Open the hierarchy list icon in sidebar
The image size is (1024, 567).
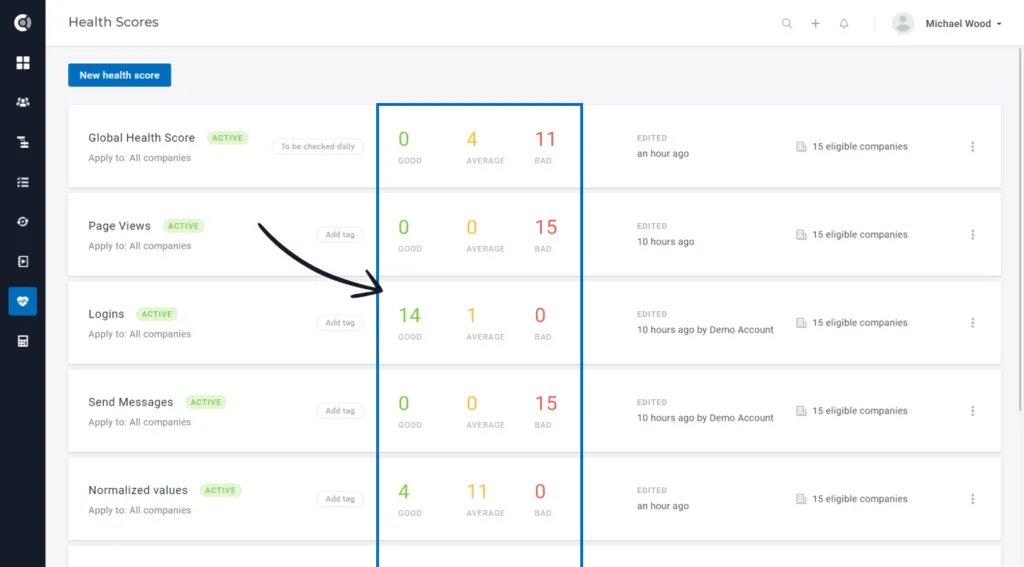[23, 142]
